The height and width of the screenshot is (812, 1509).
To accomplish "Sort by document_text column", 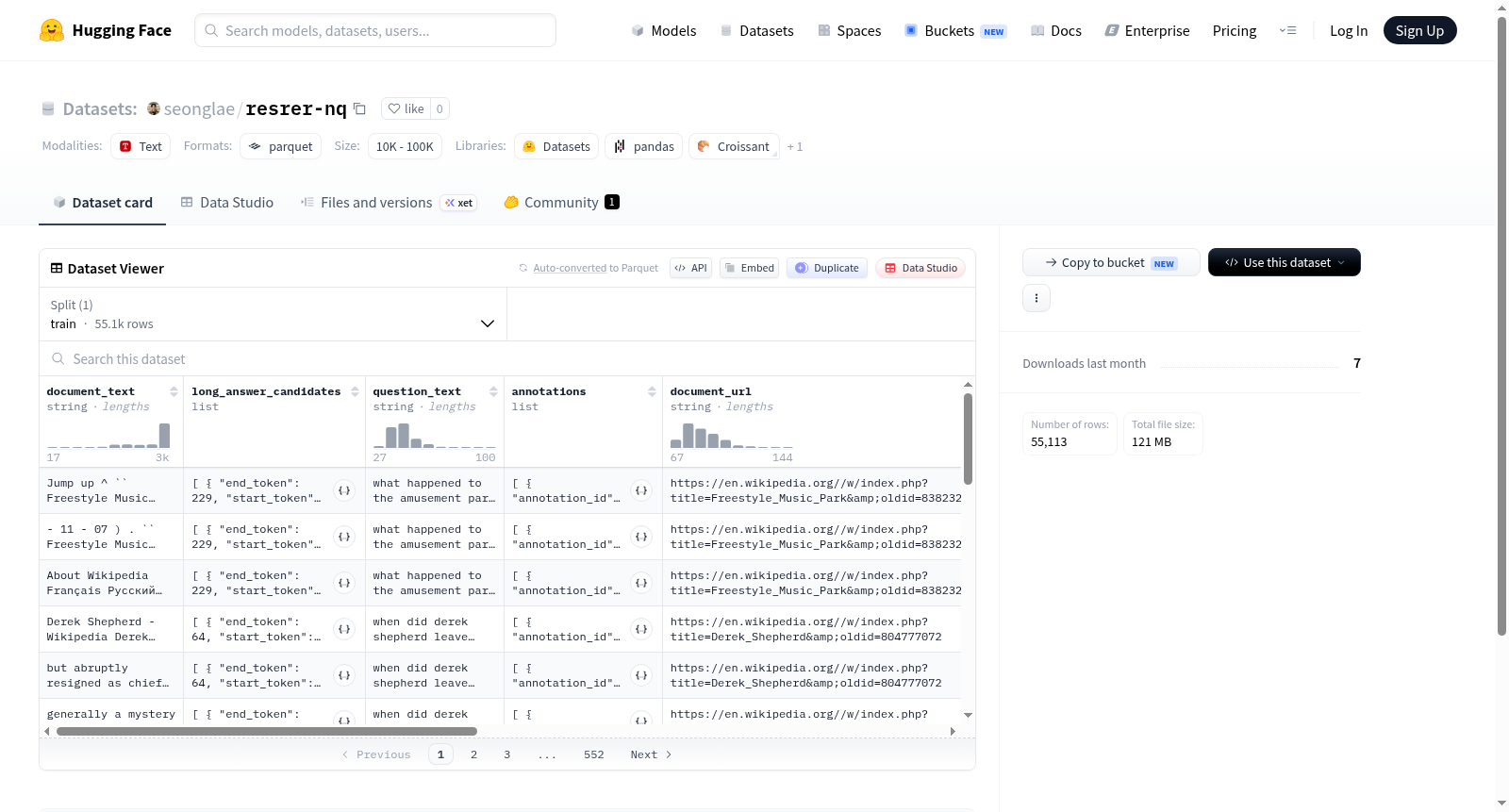I will click(174, 391).
